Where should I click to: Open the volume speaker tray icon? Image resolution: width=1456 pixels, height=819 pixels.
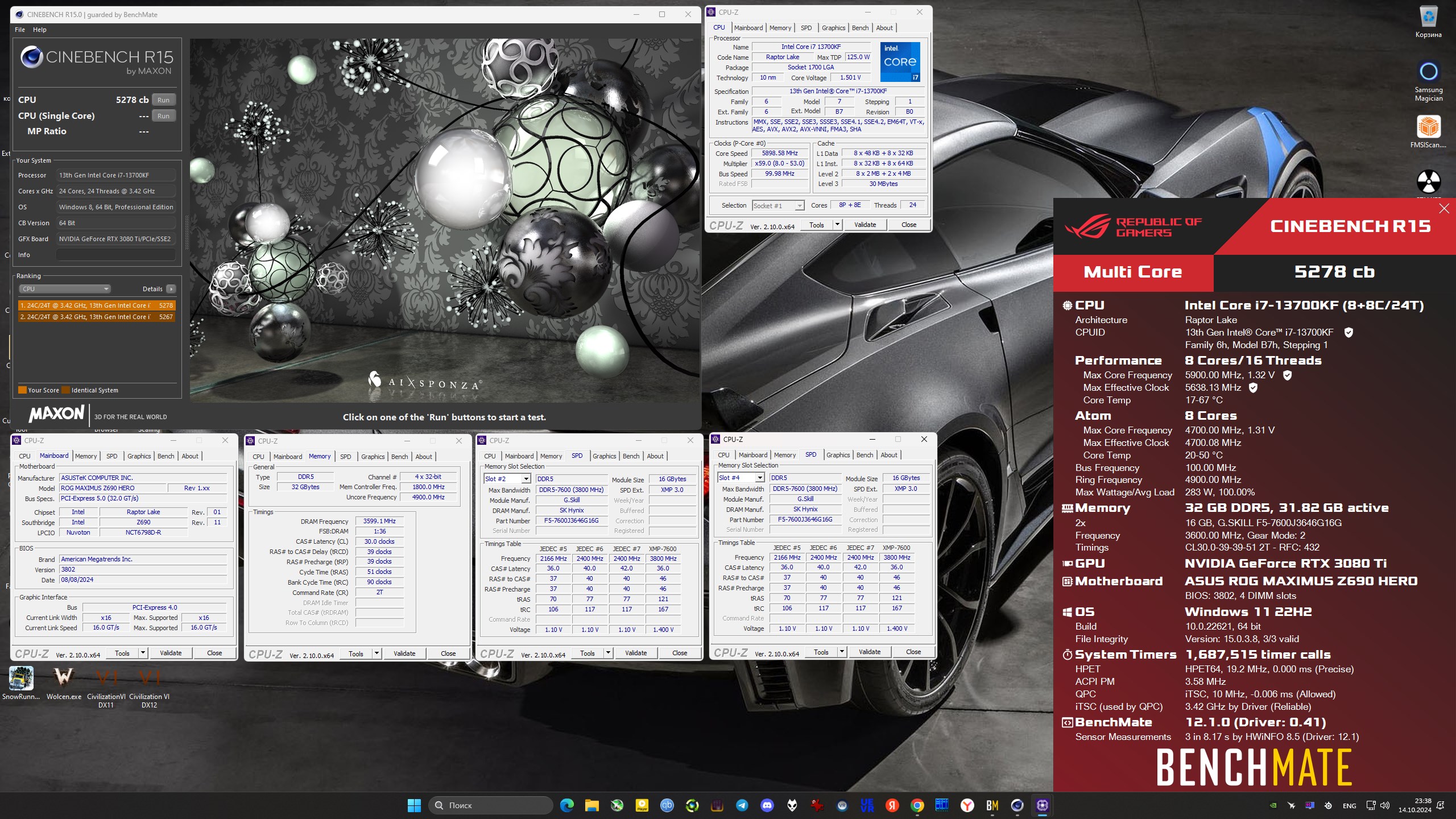[1384, 805]
